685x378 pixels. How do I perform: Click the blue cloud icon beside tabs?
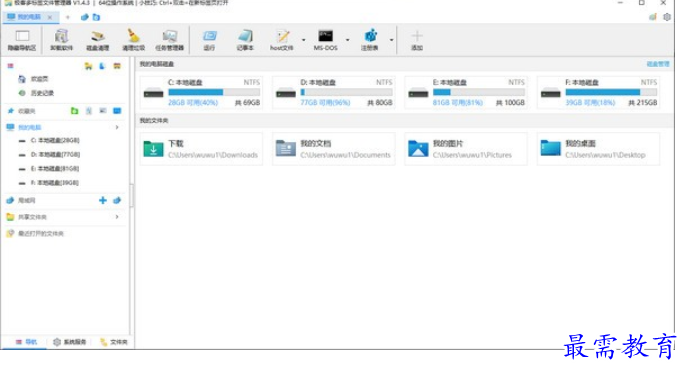tap(85, 17)
